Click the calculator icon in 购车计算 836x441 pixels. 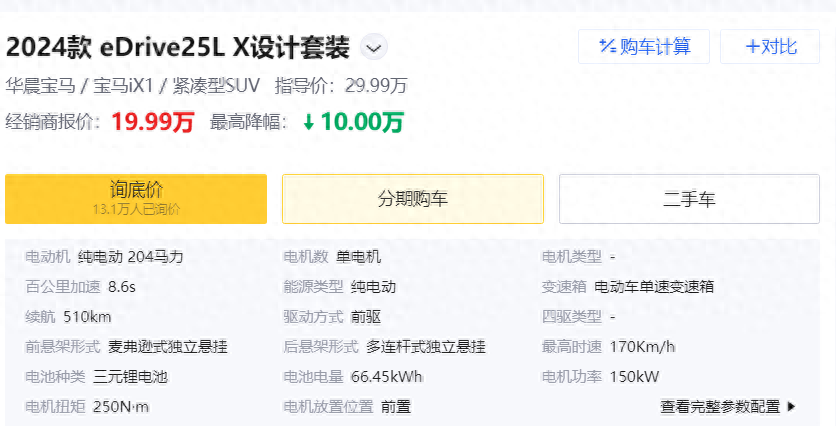(606, 46)
